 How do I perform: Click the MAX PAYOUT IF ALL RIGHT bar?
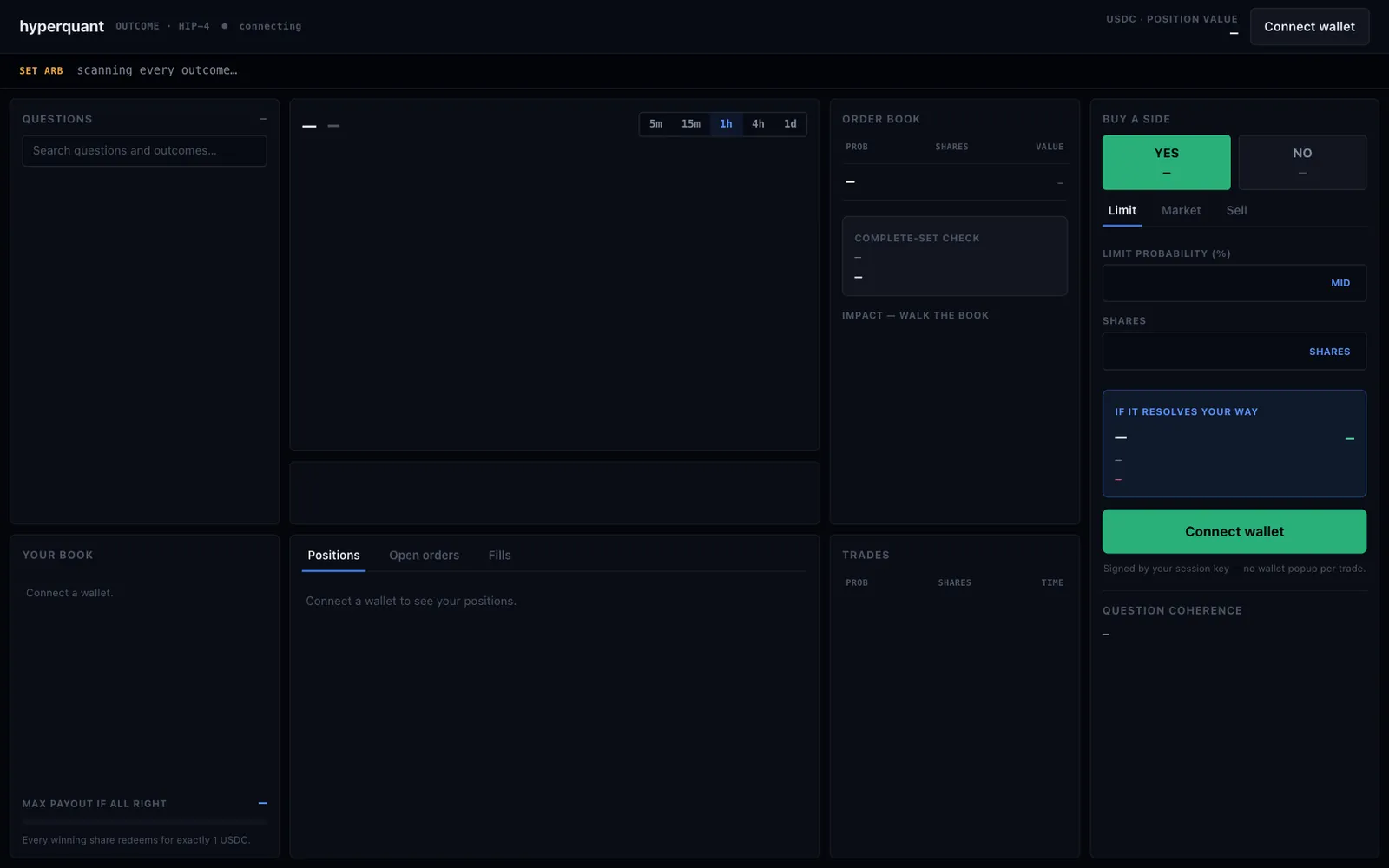[x=144, y=821]
